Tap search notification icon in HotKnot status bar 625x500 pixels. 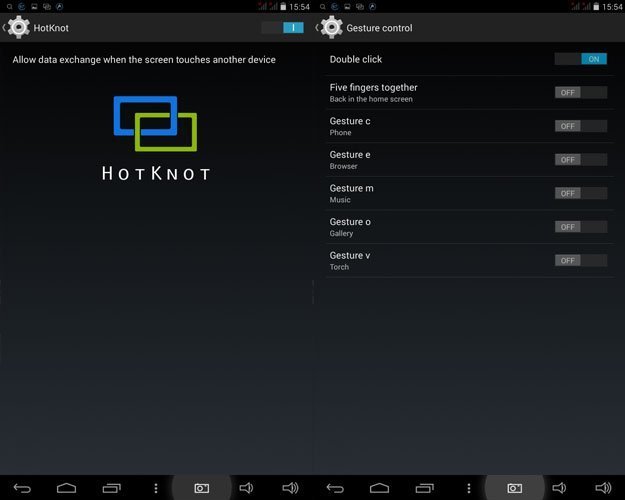tap(9, 6)
